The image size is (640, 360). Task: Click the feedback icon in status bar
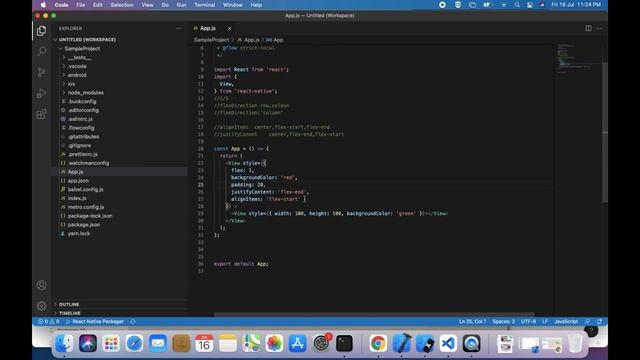(587, 322)
